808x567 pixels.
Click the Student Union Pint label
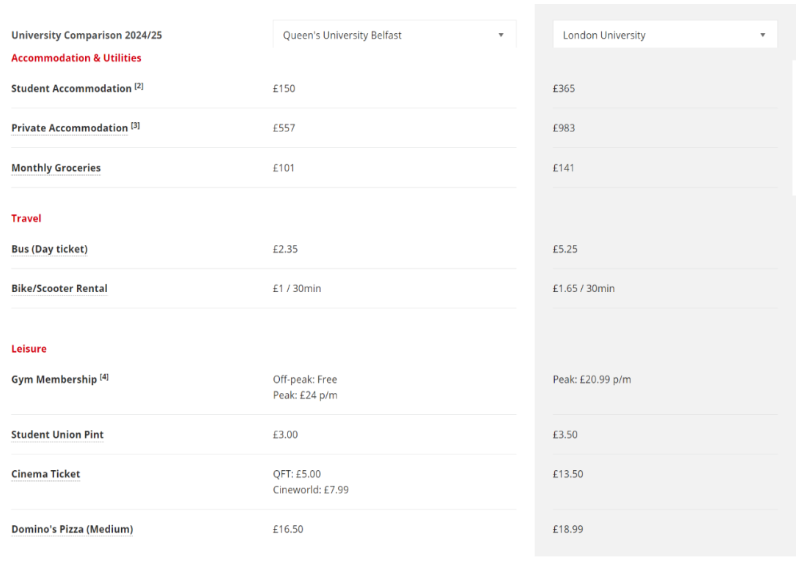(57, 435)
